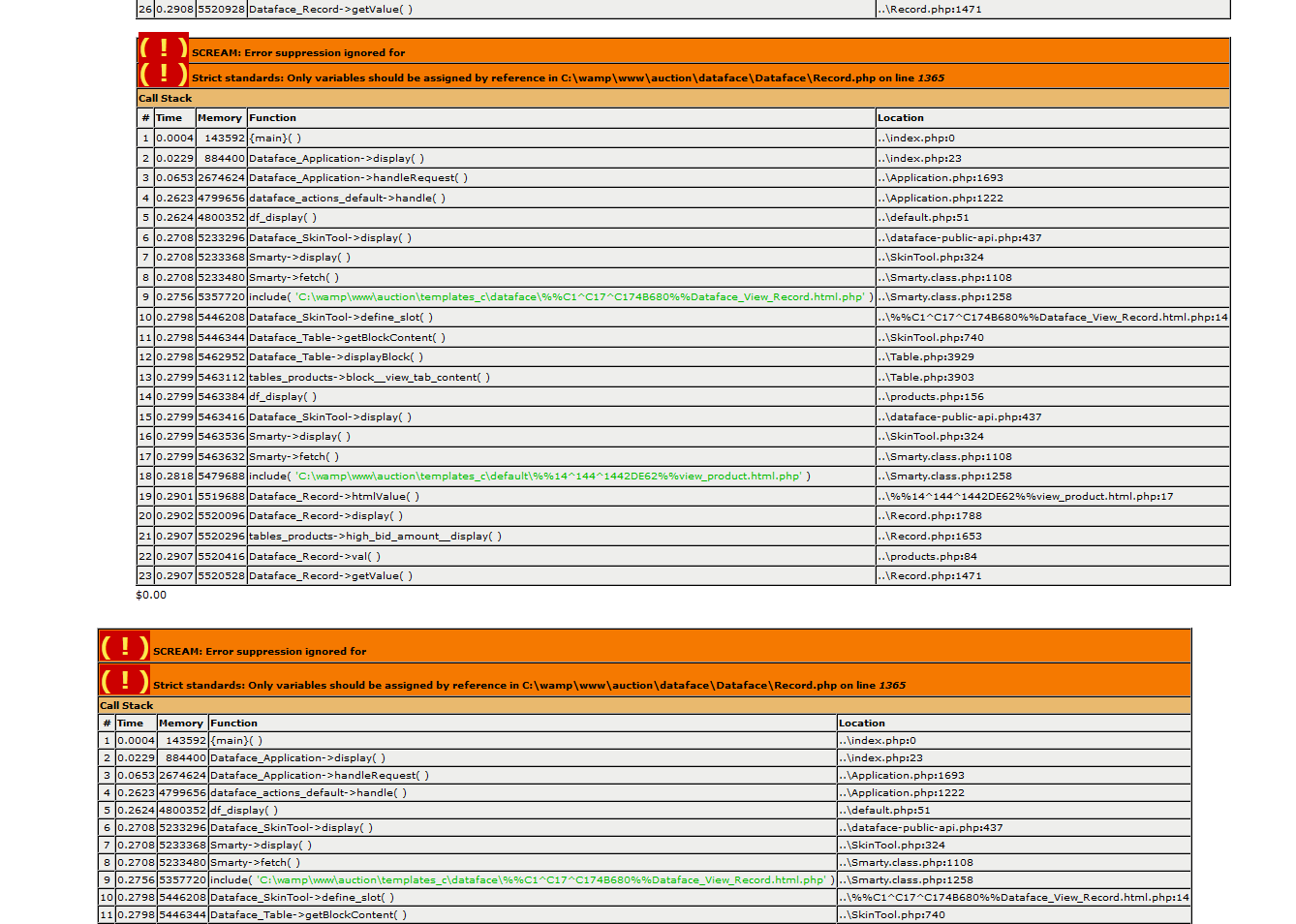
Task: Click the warning icon beside lower SCREAM message
Action: point(124,646)
